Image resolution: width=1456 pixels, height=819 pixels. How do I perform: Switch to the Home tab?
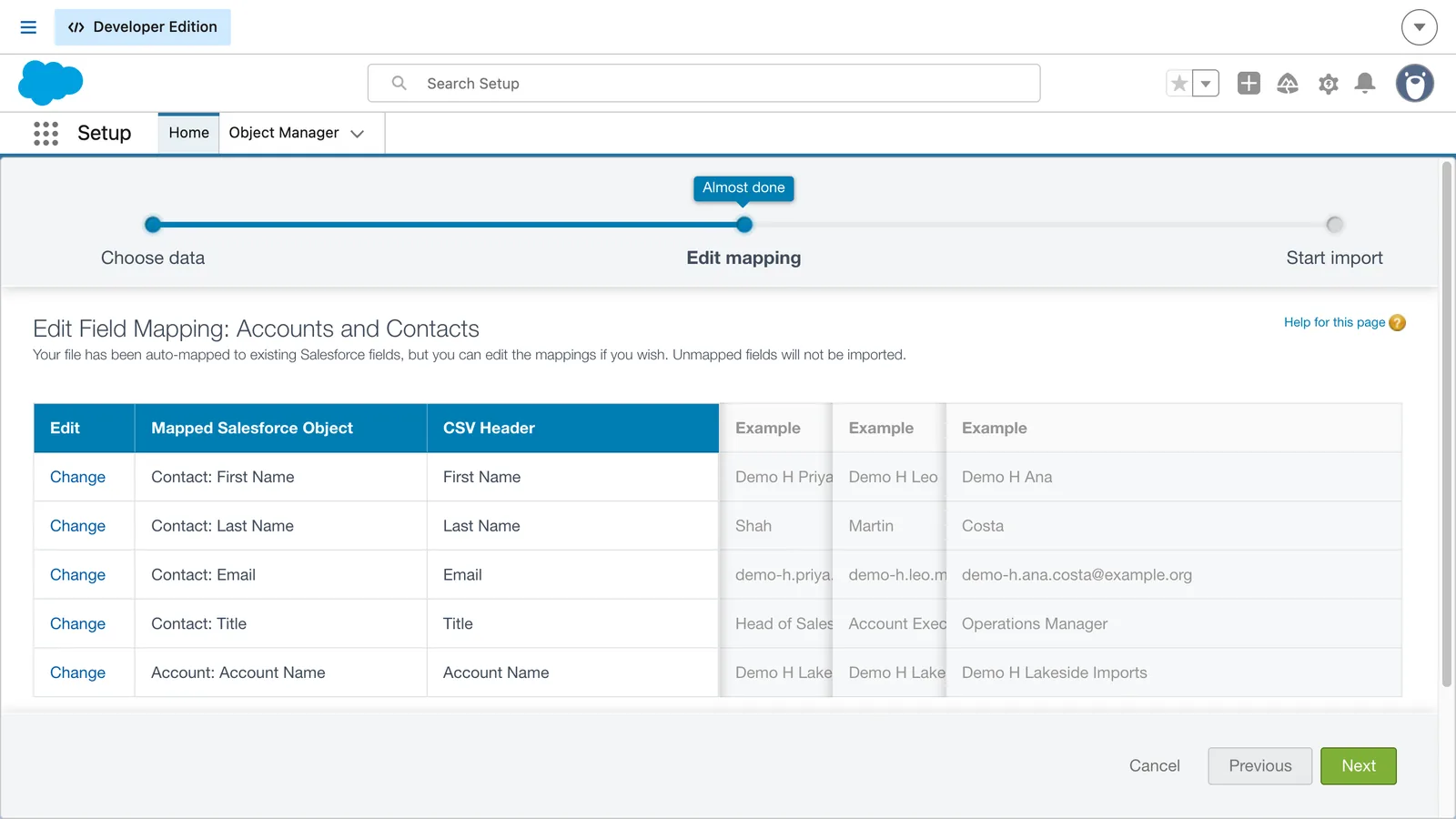point(188,133)
